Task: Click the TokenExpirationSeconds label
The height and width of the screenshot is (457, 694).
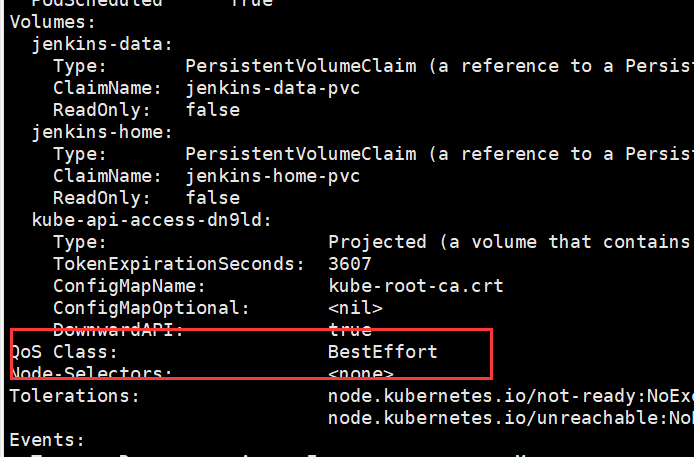Action: (179, 264)
